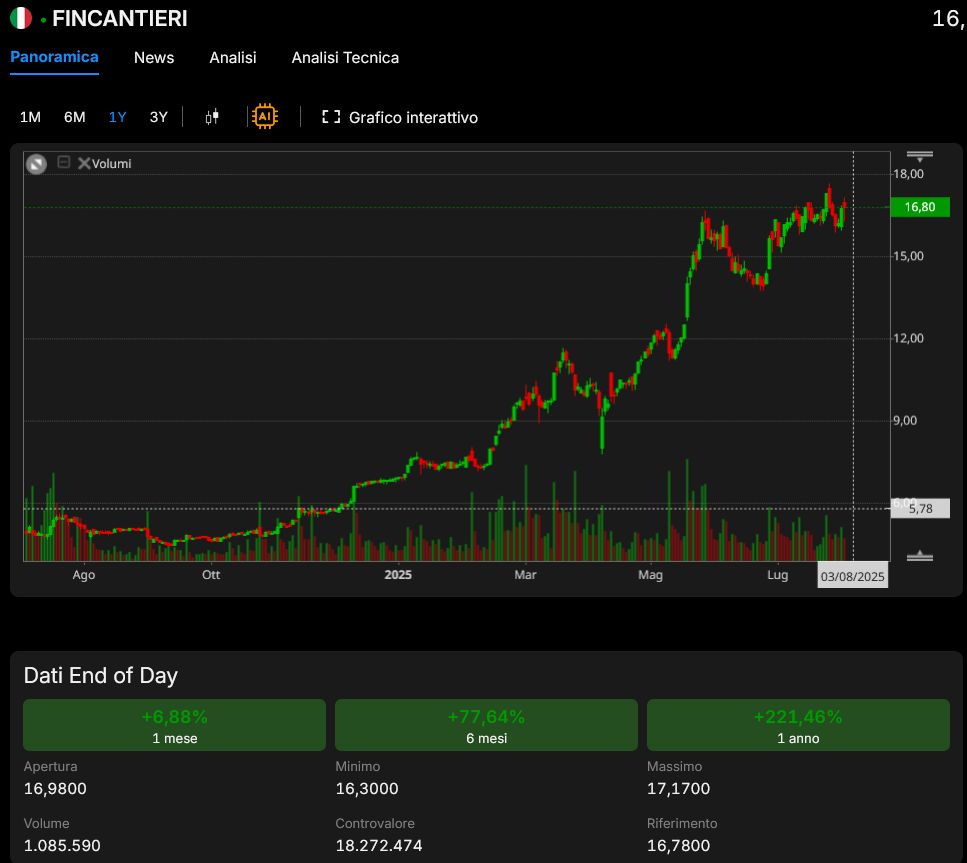
Task: Click the 03/08/2025 date label
Action: tap(852, 576)
